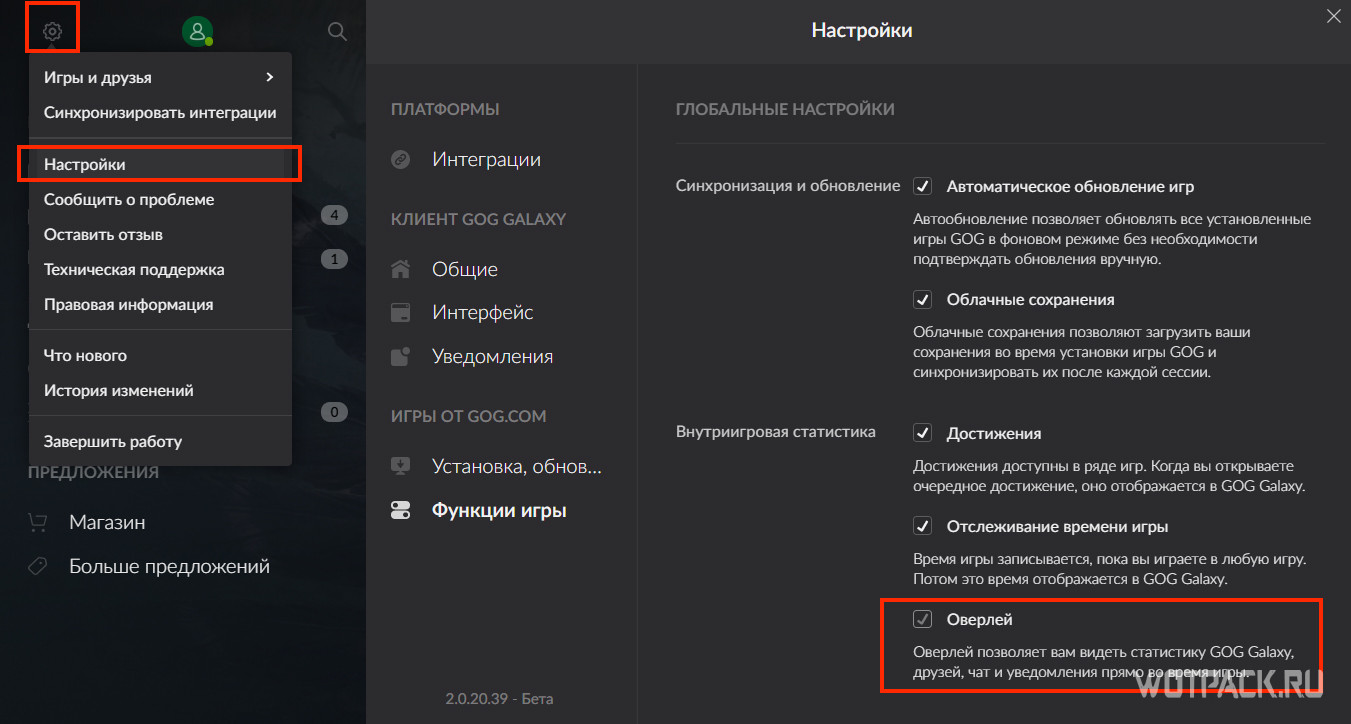The height and width of the screenshot is (724, 1351).
Task: Toggle the Оверлей checkbox
Action: [x=923, y=619]
